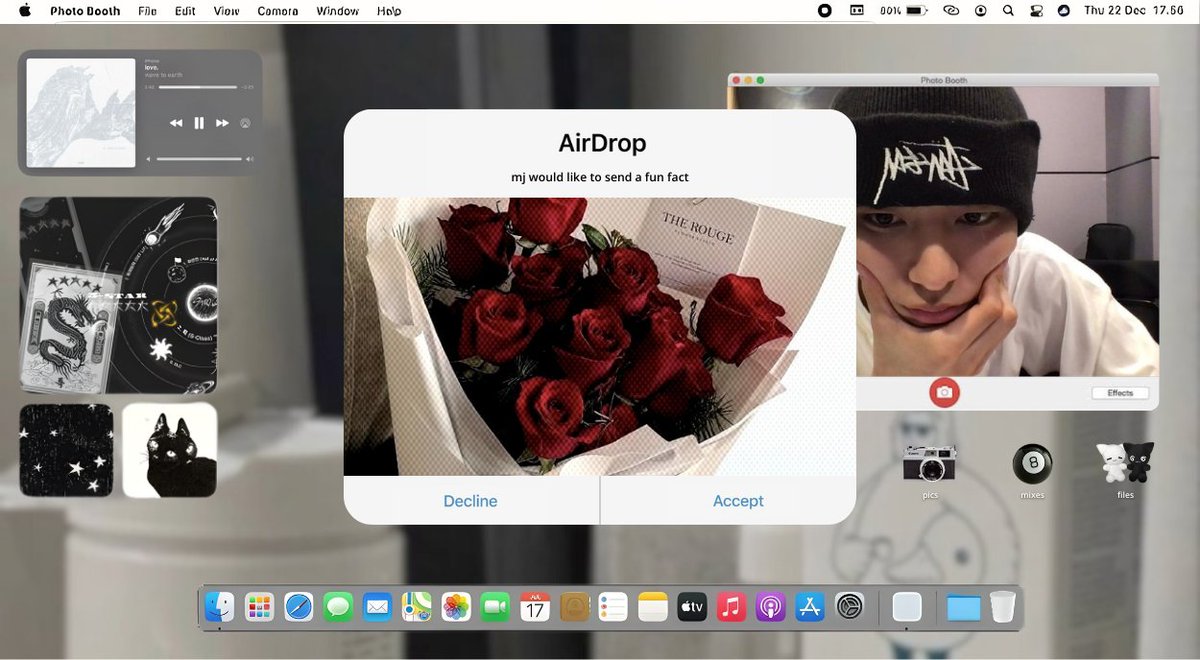The width and height of the screenshot is (1200, 660).
Task: Open the File menu
Action: click(x=147, y=11)
